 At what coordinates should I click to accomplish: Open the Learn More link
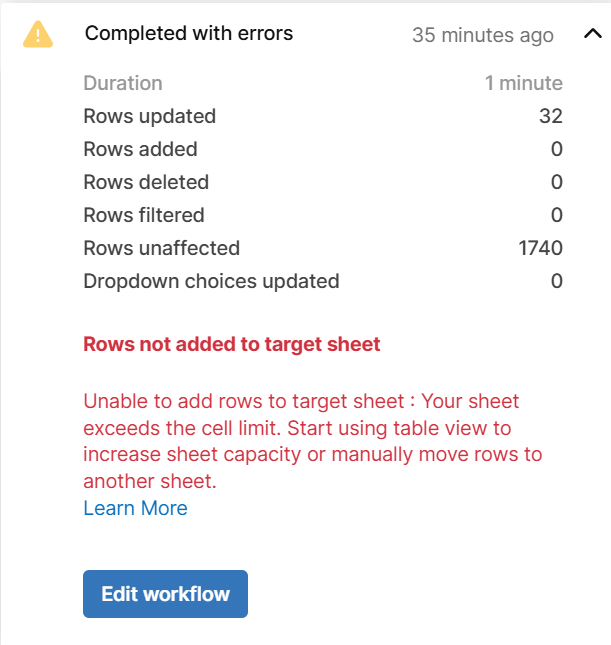[x=135, y=508]
